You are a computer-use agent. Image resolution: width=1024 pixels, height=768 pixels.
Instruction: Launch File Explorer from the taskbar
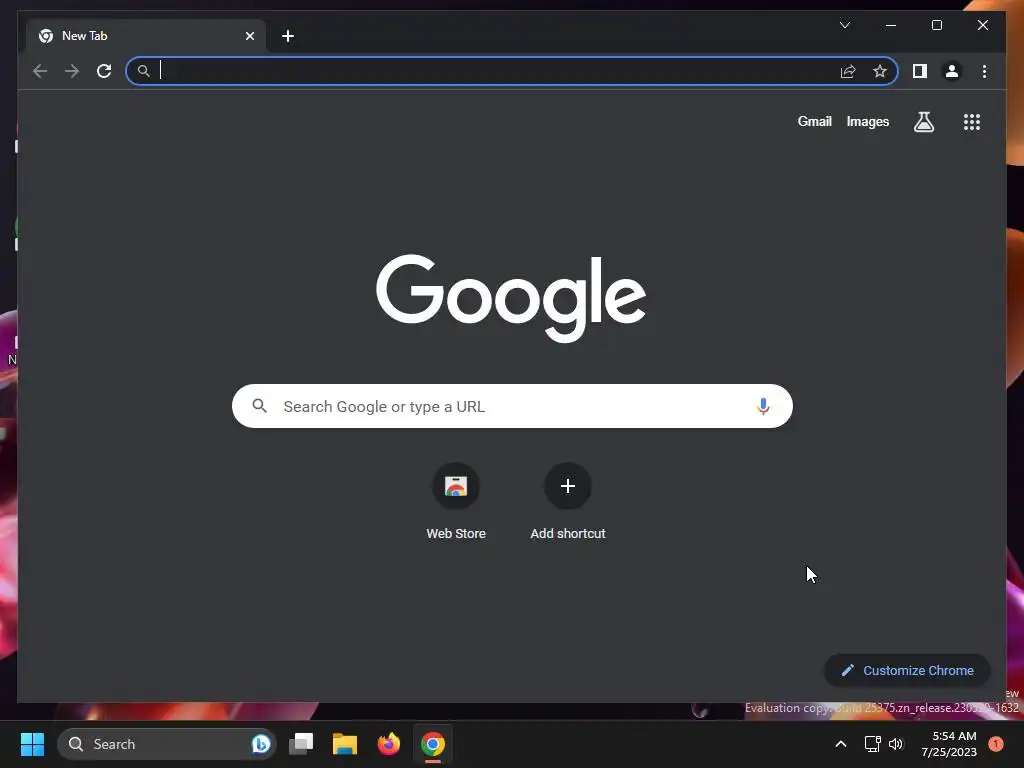point(345,744)
